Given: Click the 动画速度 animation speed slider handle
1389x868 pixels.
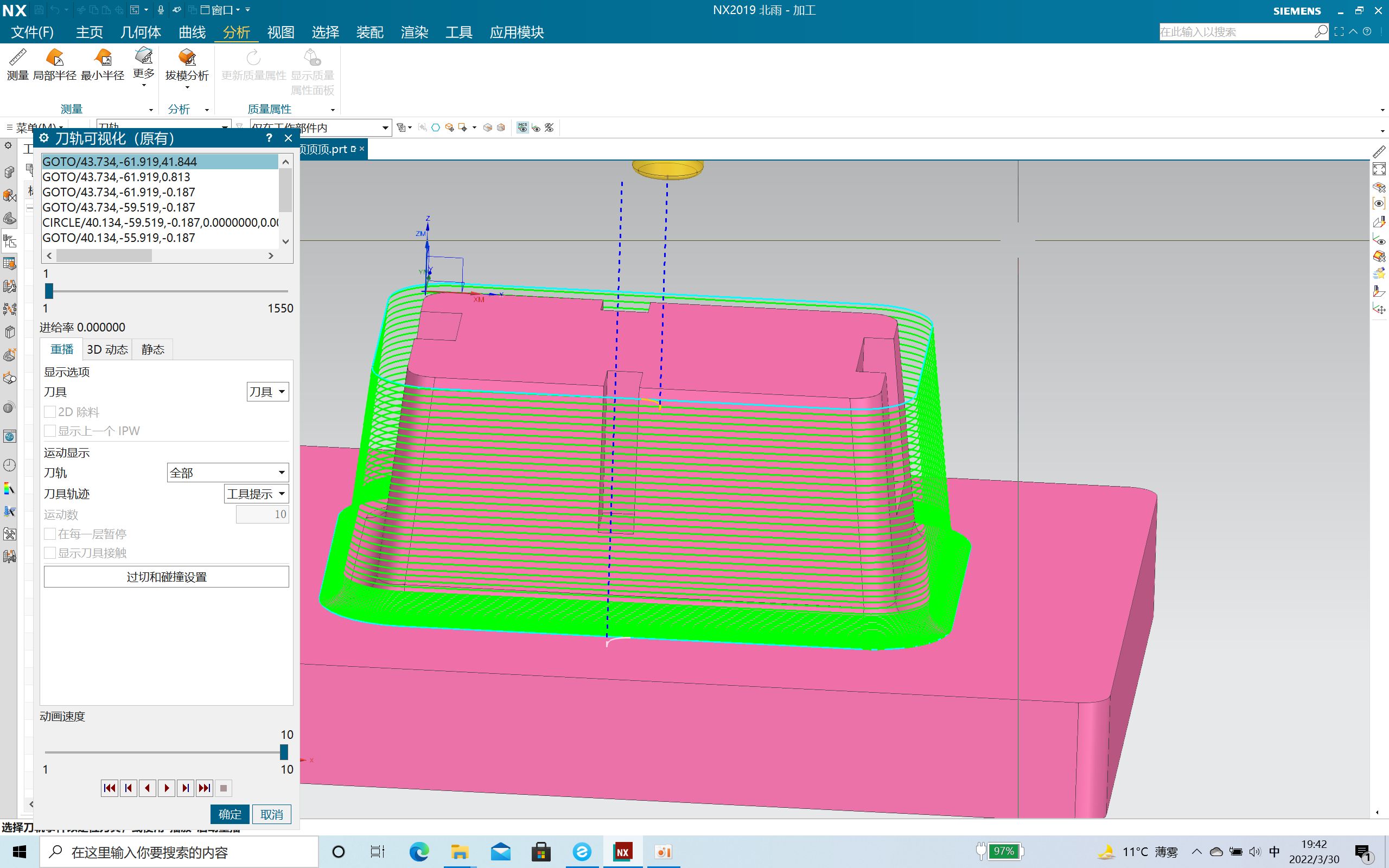Looking at the screenshot, I should pos(284,752).
